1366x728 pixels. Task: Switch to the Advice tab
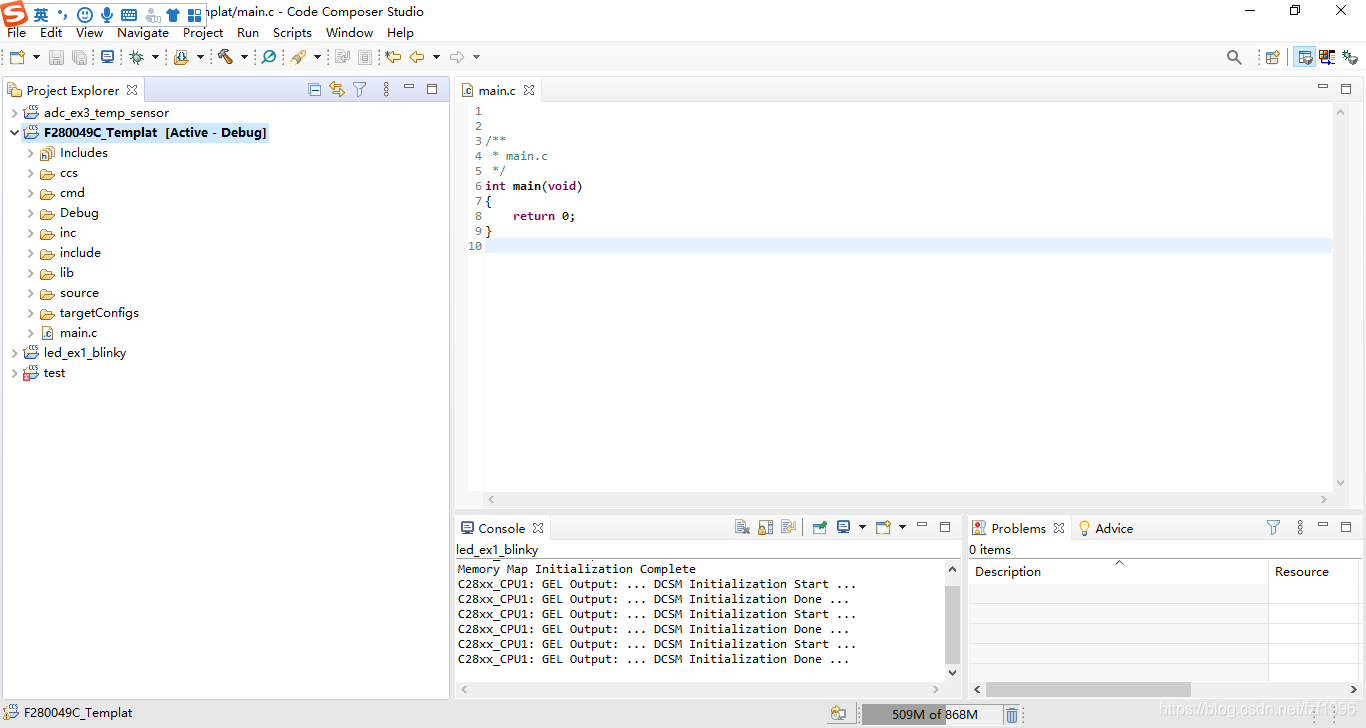coord(1105,528)
